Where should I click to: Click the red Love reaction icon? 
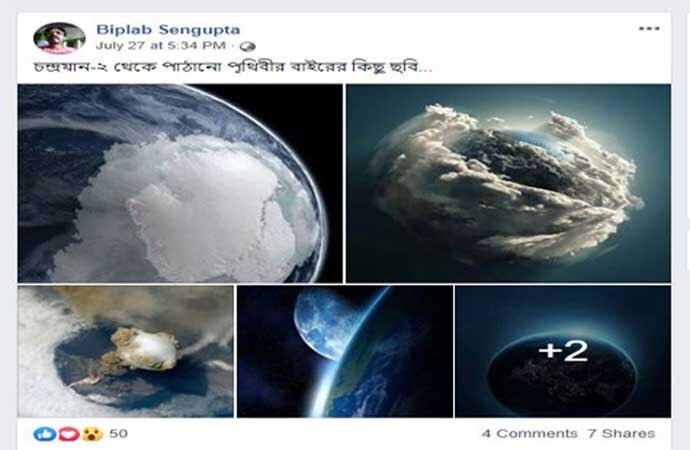pyautogui.click(x=69, y=434)
